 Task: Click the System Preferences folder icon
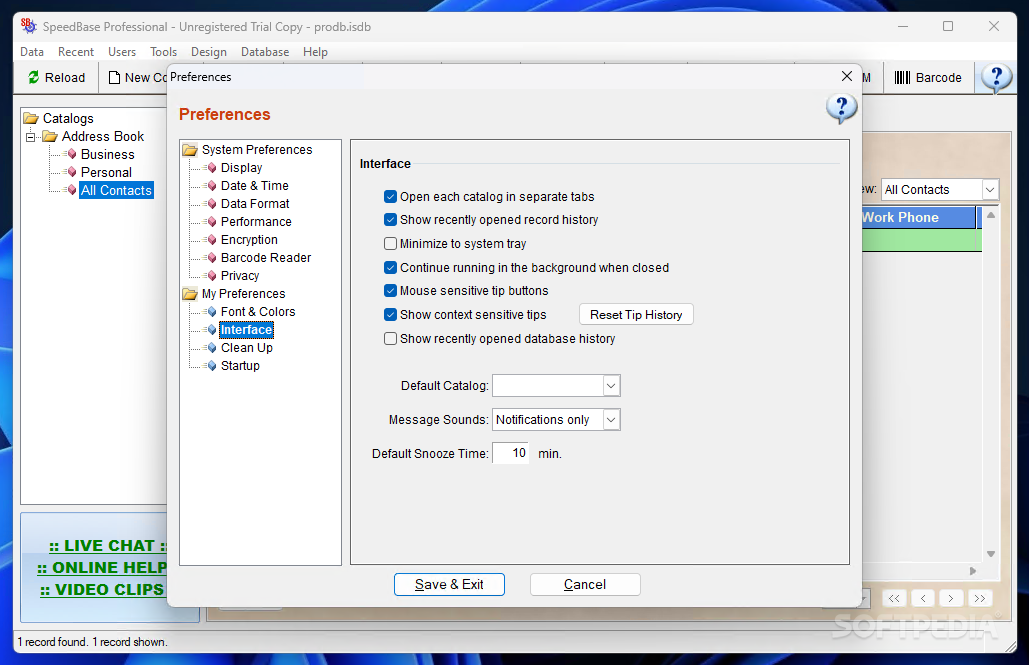pos(190,150)
